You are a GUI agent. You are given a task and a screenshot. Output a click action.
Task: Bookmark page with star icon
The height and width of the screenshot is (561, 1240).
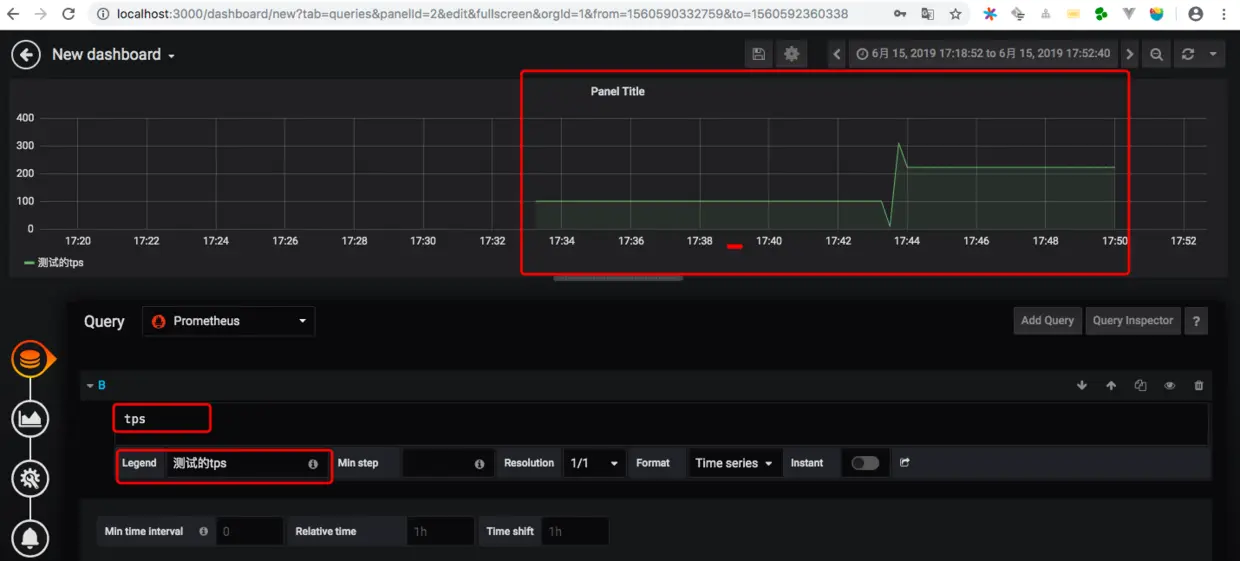[x=956, y=14]
